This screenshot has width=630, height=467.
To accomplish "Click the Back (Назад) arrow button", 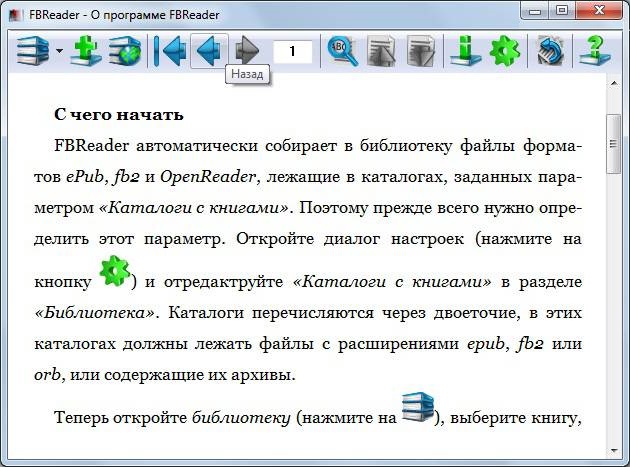I will [x=209, y=51].
